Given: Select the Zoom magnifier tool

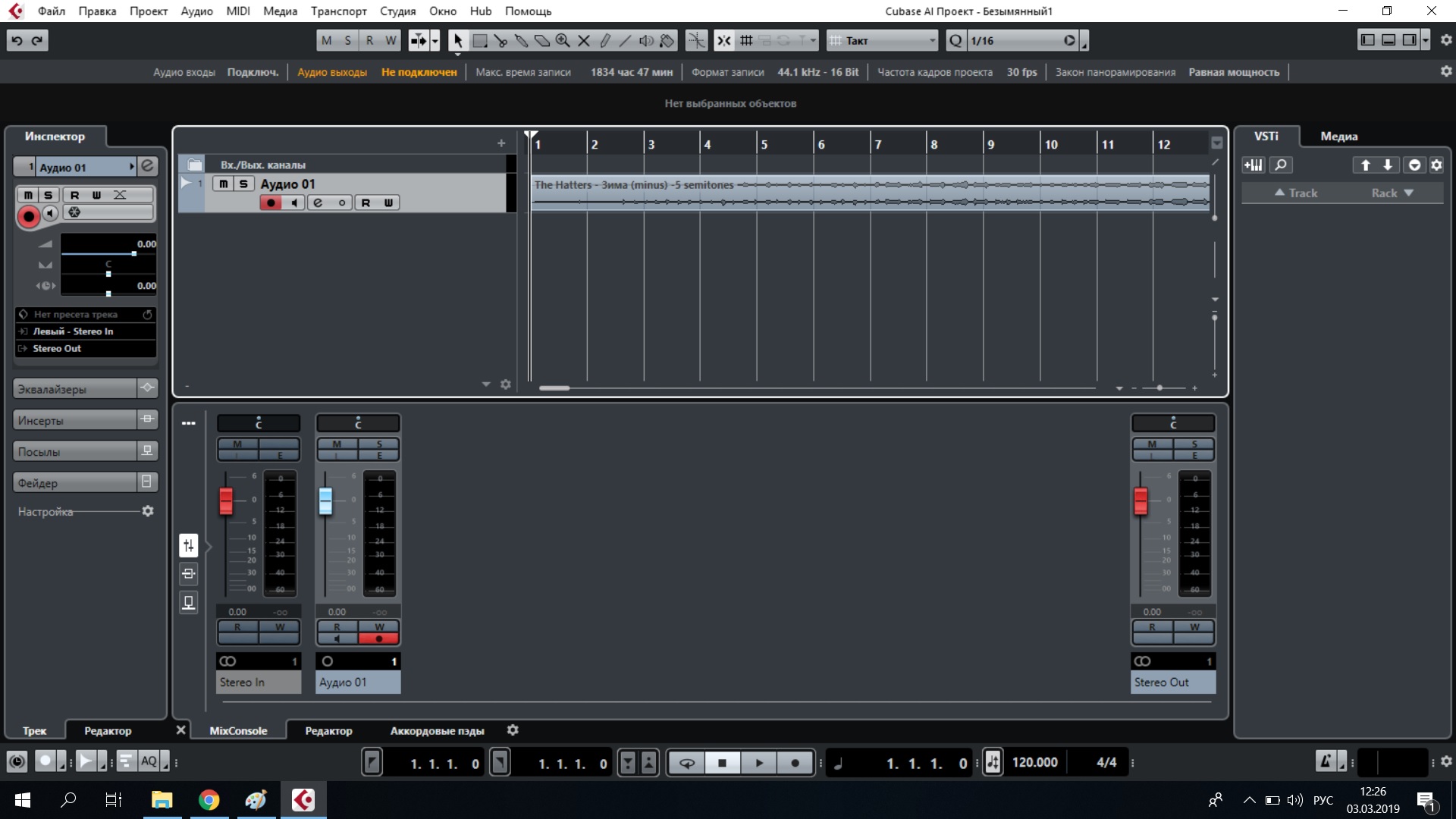Looking at the screenshot, I should [563, 41].
